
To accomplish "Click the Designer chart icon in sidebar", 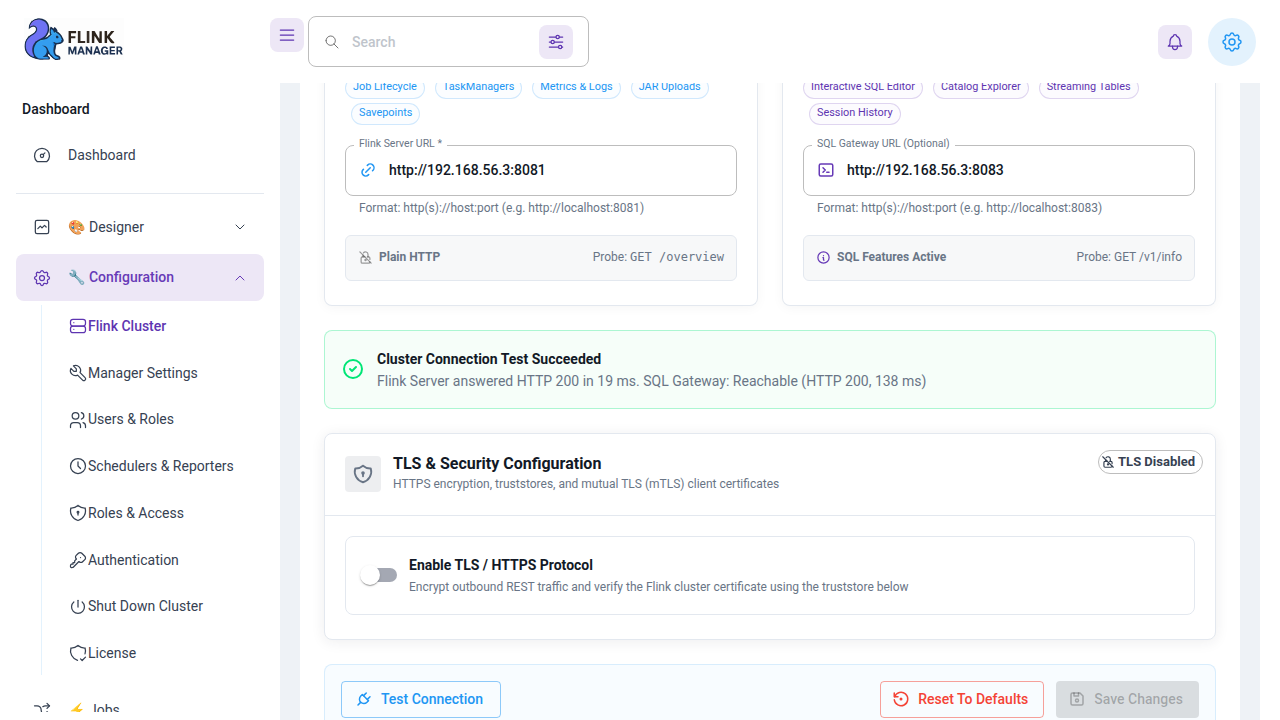I will pos(42,227).
